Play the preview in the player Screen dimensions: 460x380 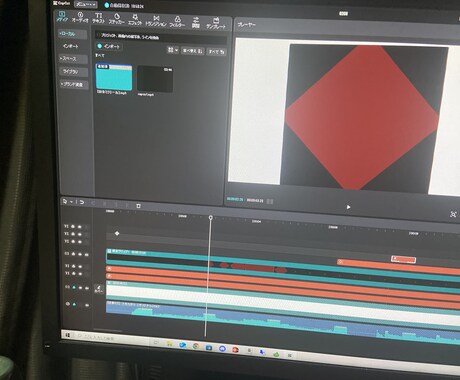348,207
